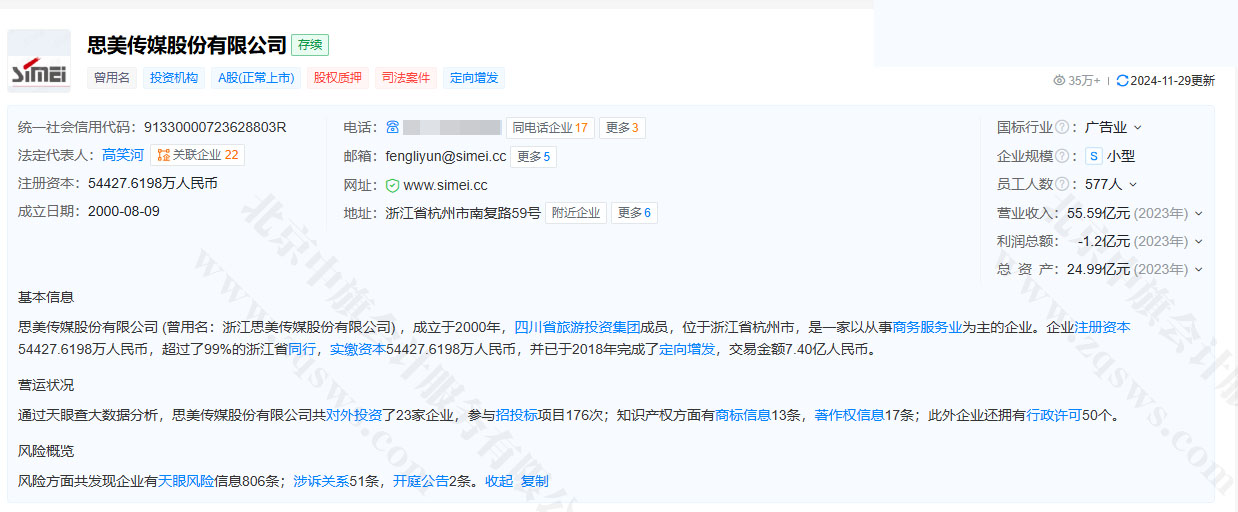Click the refresh icon beside 2024-11-29更新

[x=1122, y=81]
